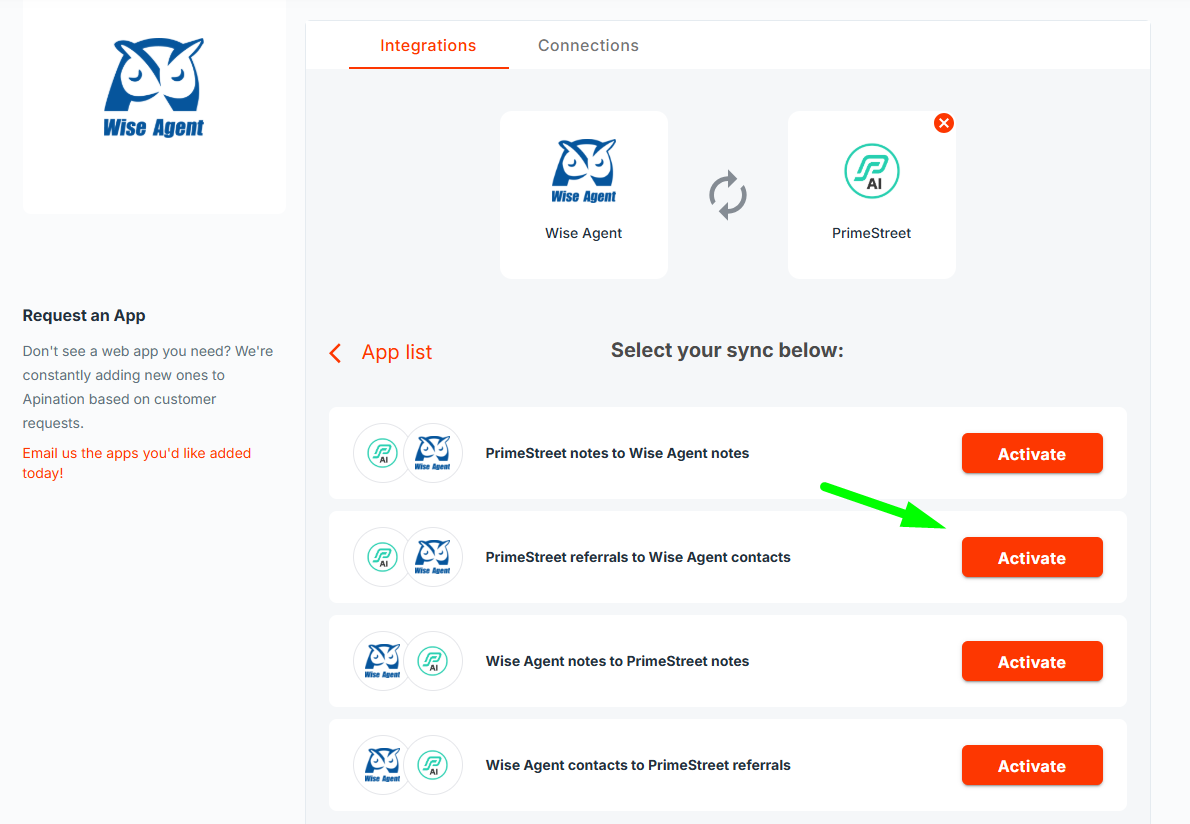Activate Wise Agent contacts to PrimeStreet referrals
The width and height of the screenshot is (1190, 824).
pyautogui.click(x=1032, y=766)
